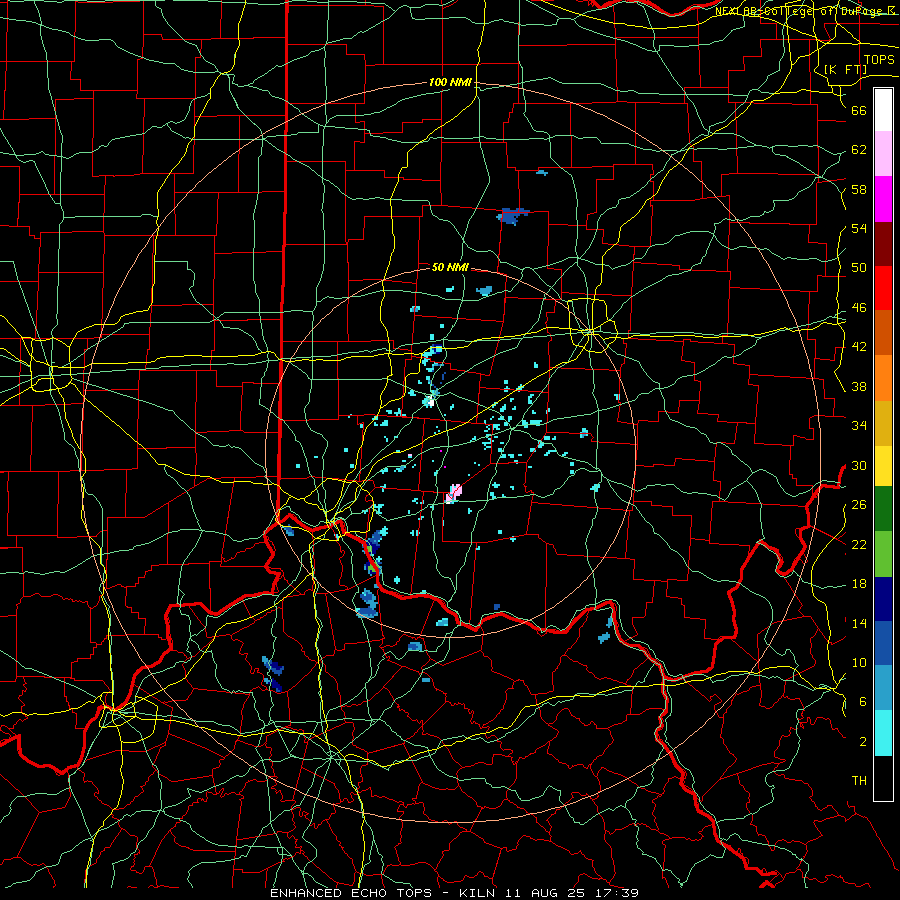Click the '50' legend value
Image resolution: width=900 pixels, height=900 pixels.
859,268
